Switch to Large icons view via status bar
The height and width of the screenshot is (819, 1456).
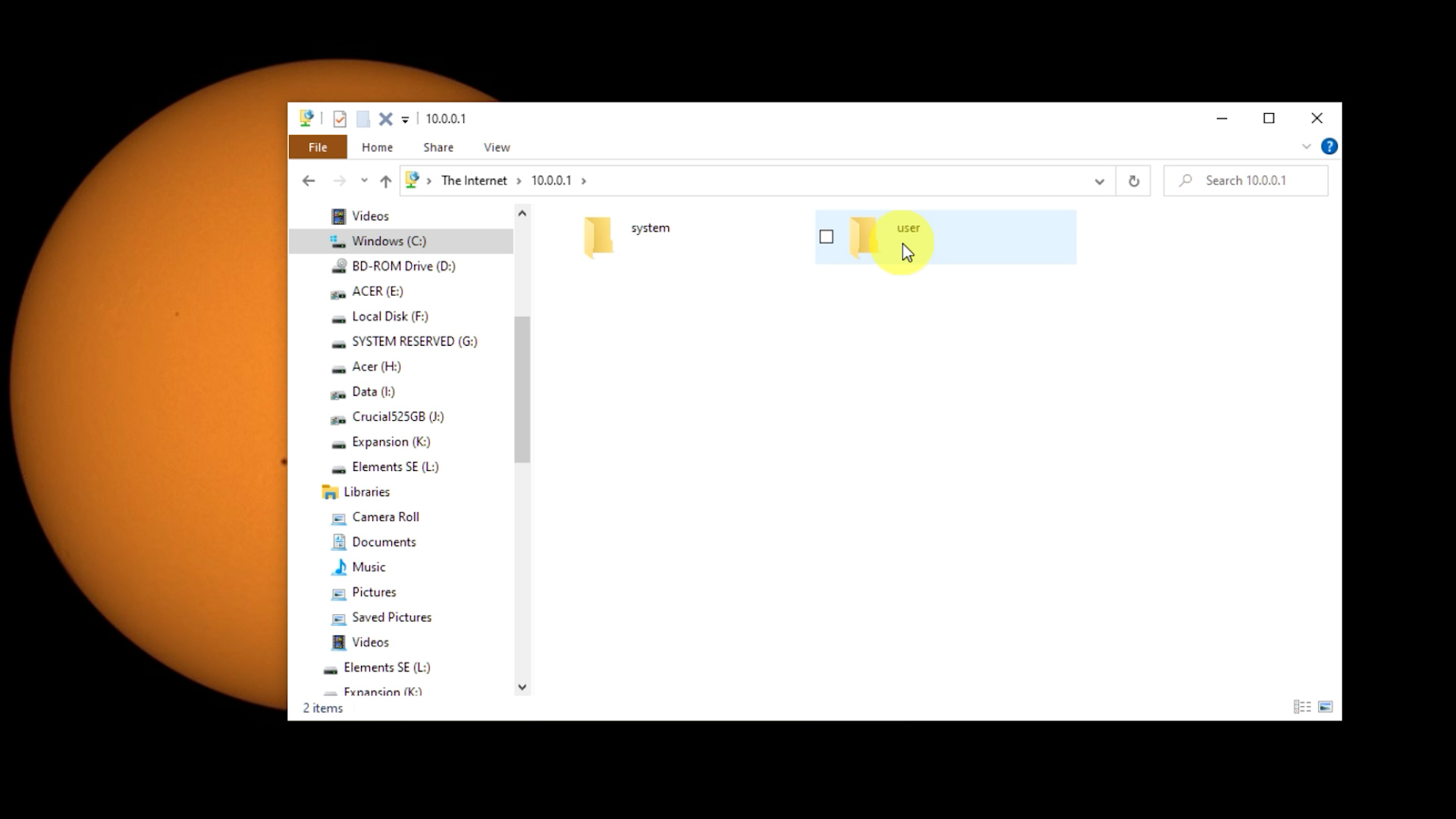coord(1326,707)
